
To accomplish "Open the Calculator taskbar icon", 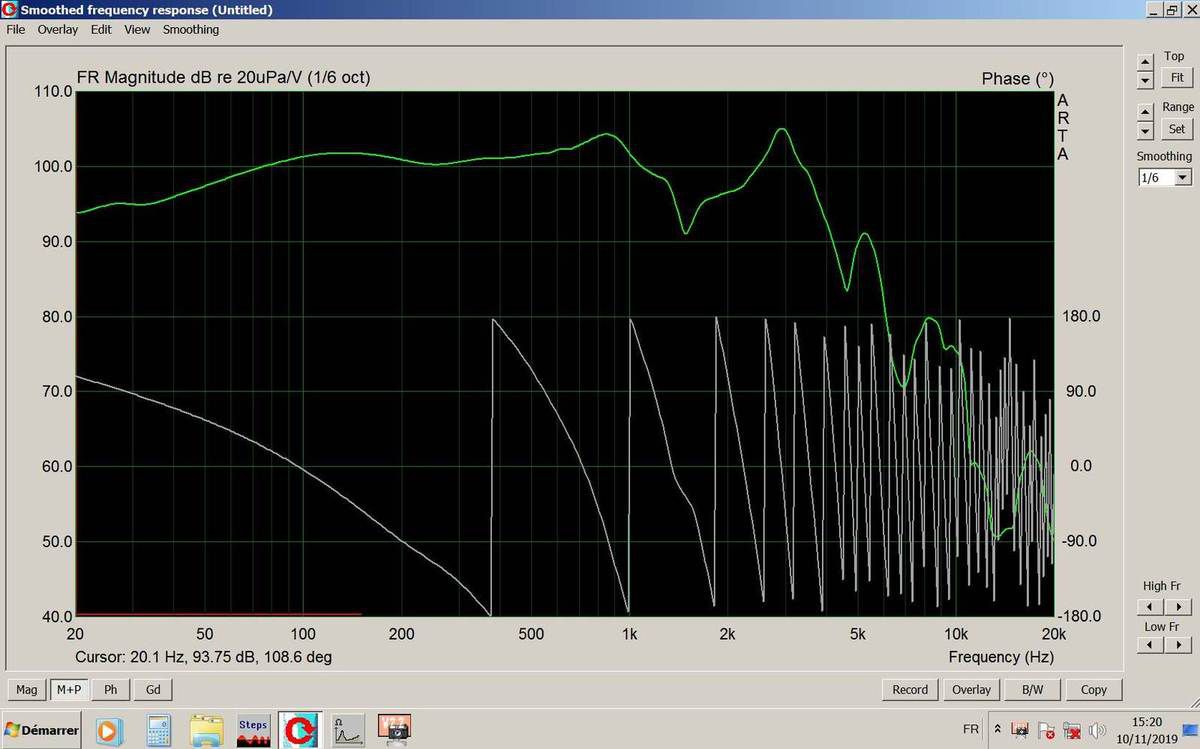I will click(158, 730).
